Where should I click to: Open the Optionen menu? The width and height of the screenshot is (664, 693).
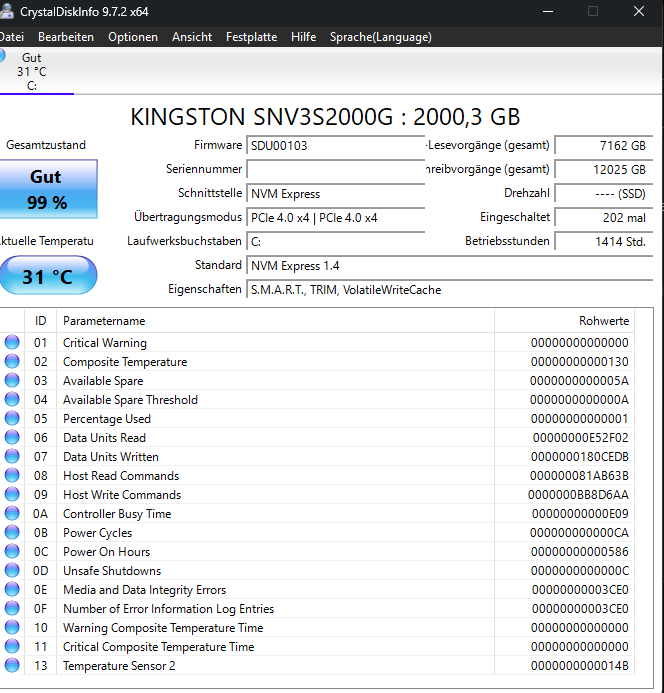[133, 37]
